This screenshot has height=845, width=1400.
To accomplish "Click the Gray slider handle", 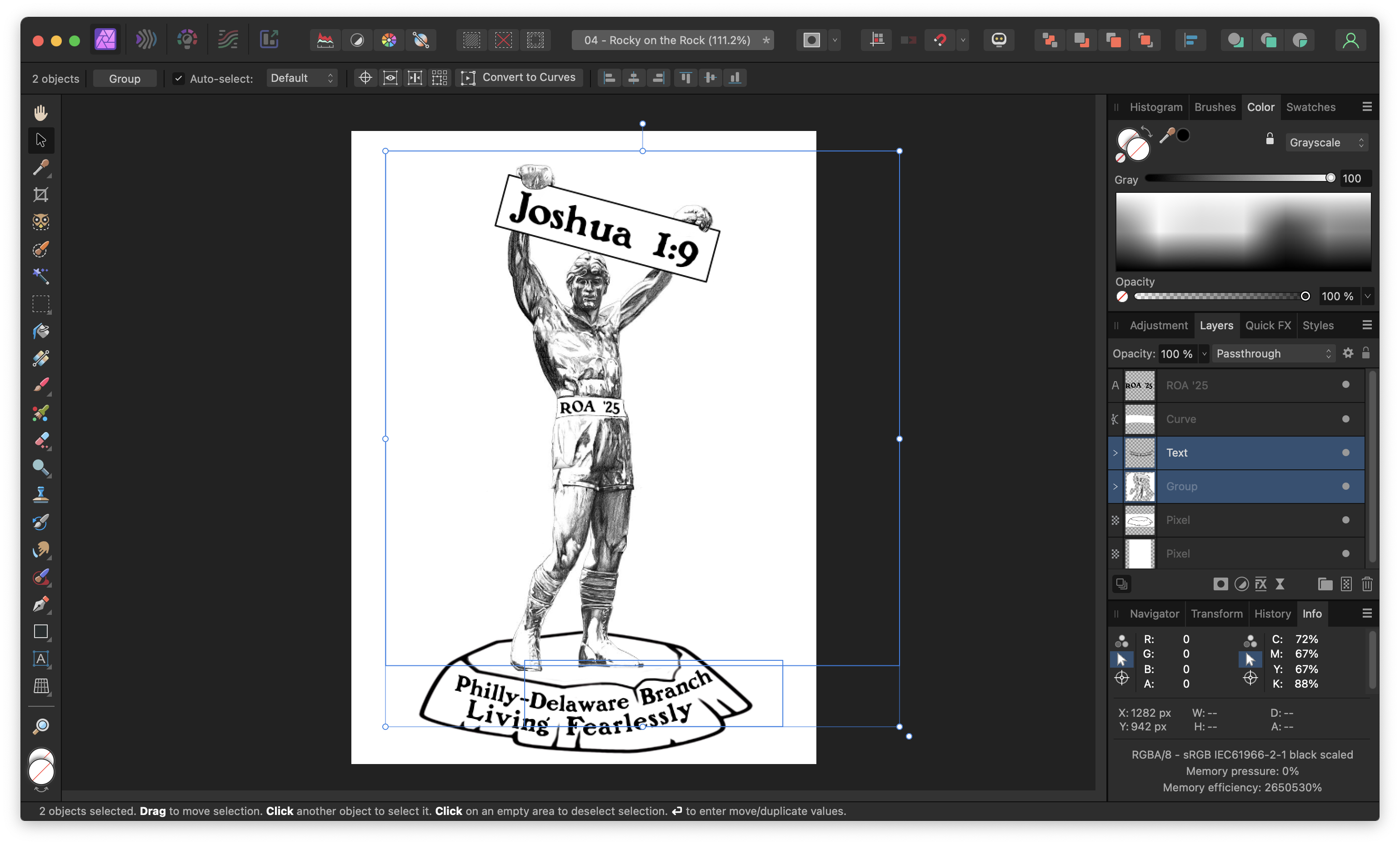I will (x=1330, y=178).
